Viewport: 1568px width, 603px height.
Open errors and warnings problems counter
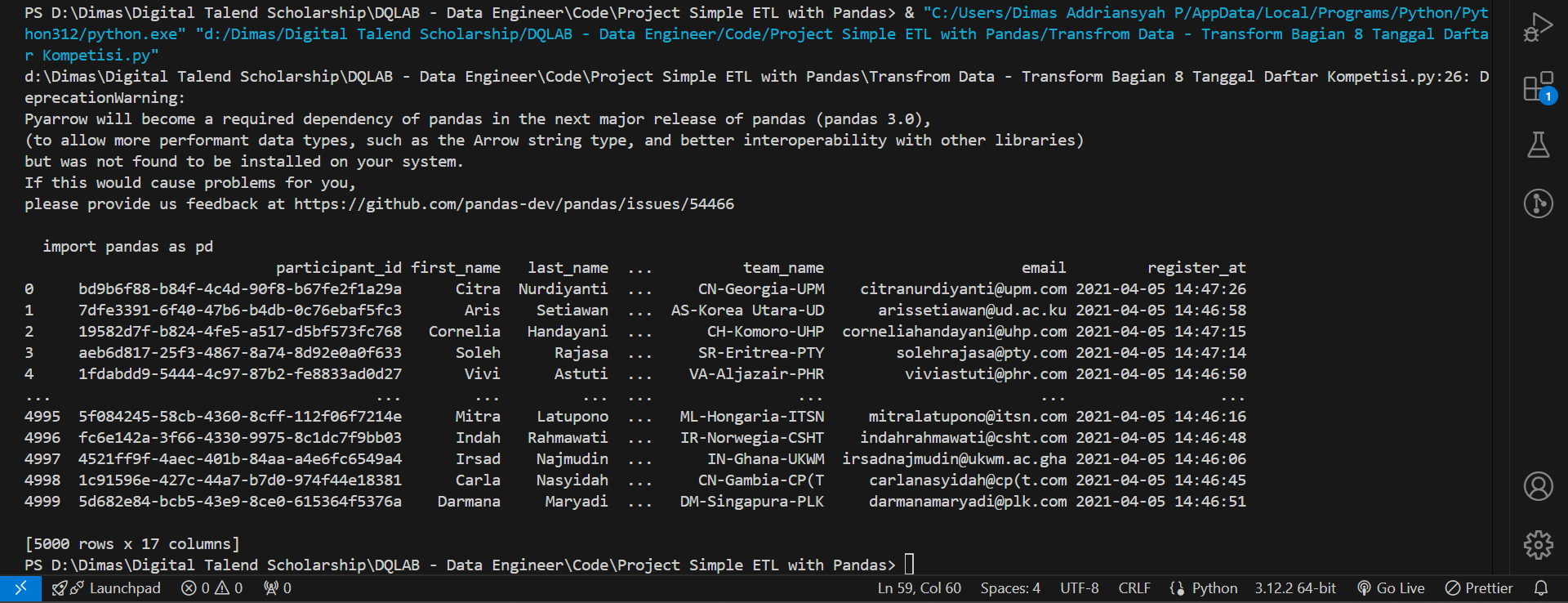pyautogui.click(x=212, y=588)
